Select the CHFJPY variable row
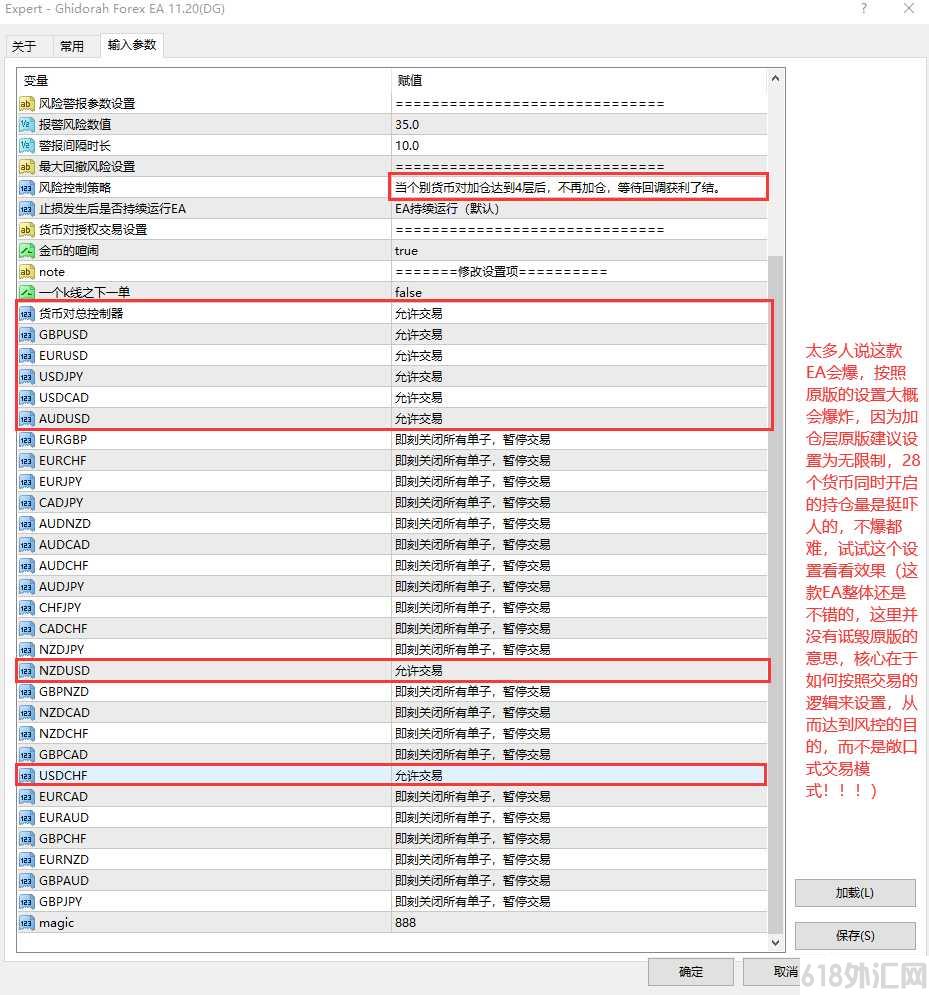Screen dimensions: 929x995 click(392, 607)
